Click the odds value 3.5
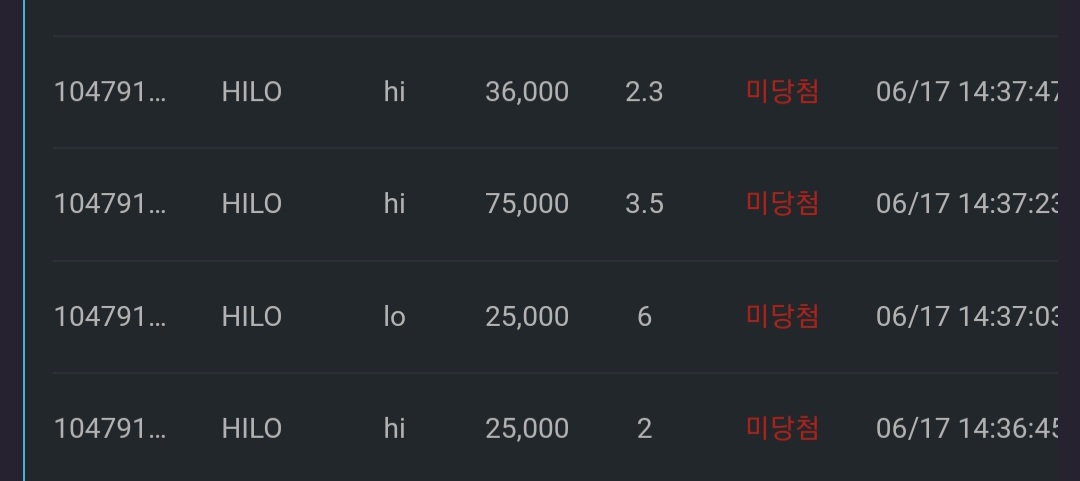This screenshot has height=481, width=1080. click(644, 204)
